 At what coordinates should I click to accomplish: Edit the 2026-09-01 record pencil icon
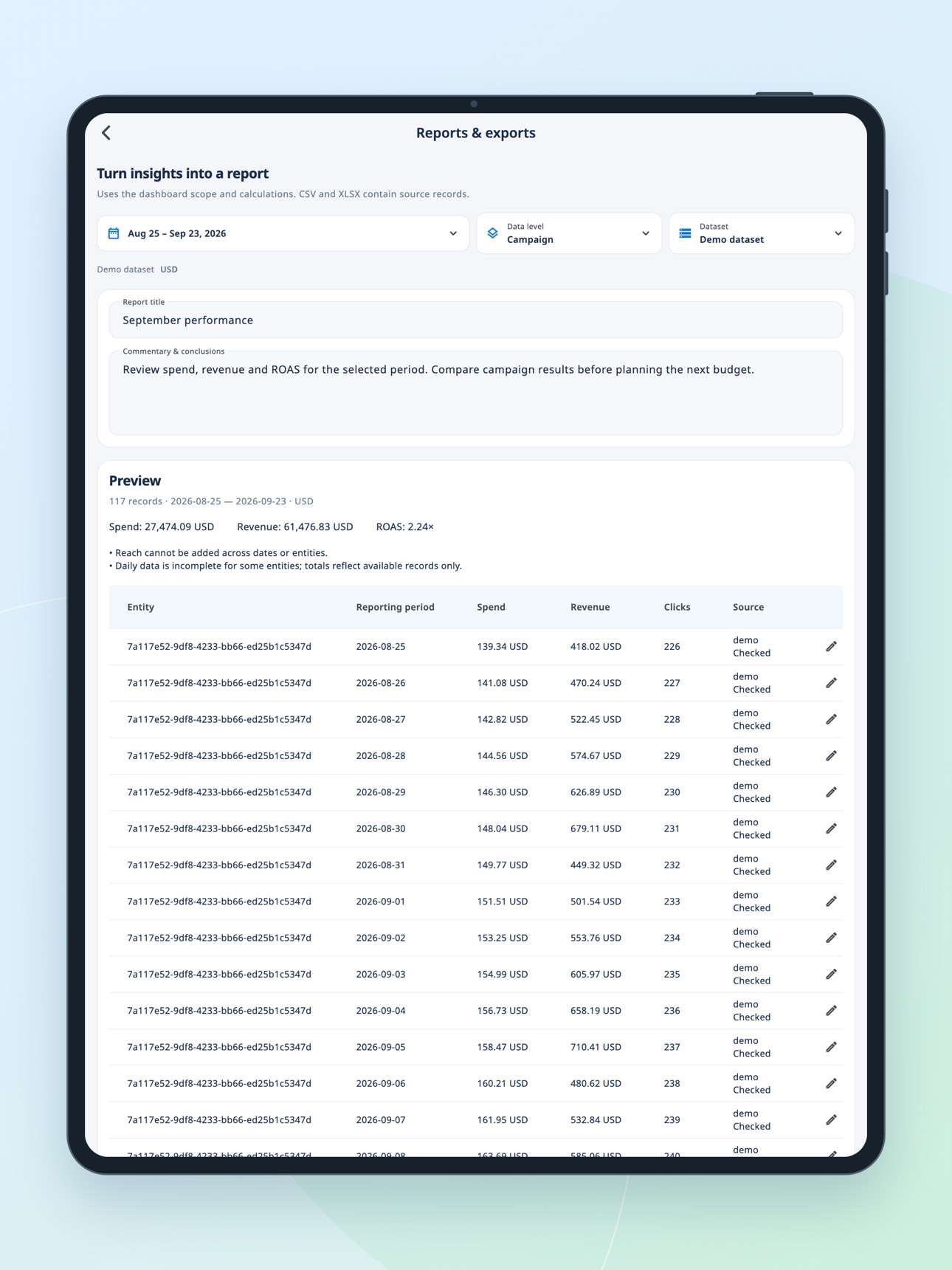tap(831, 902)
